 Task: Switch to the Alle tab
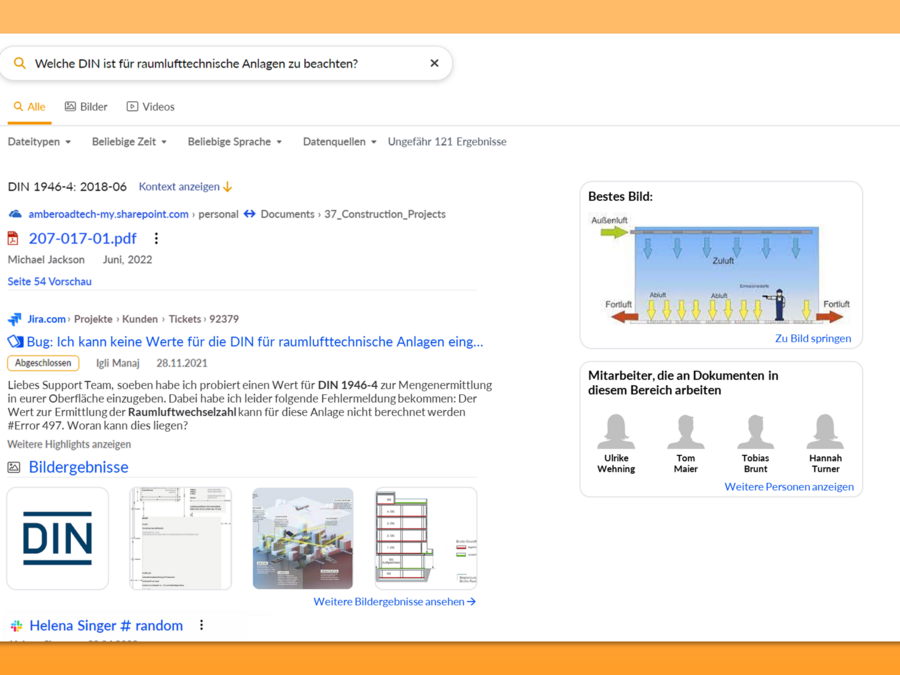[30, 107]
